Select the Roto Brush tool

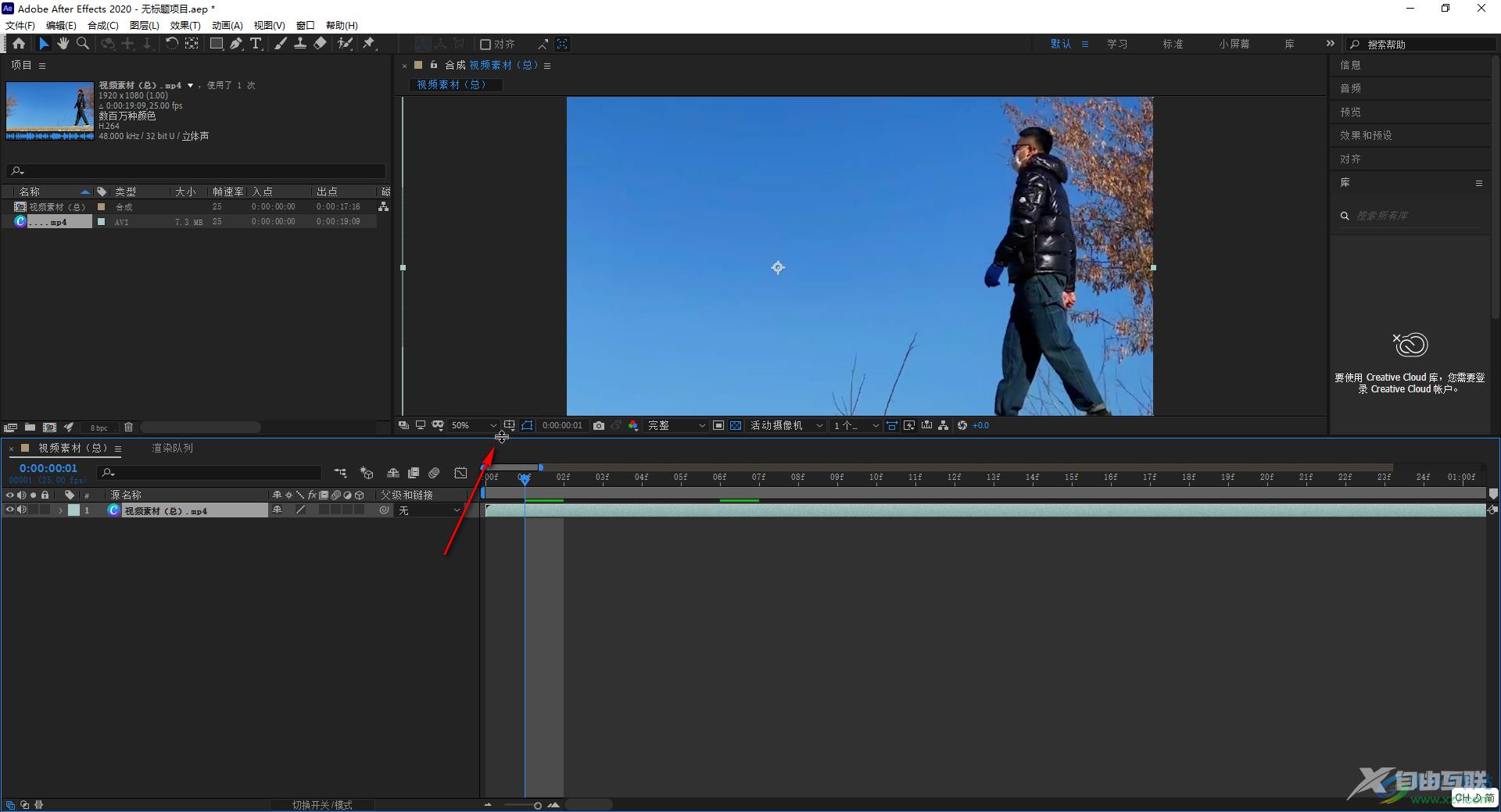coord(345,44)
